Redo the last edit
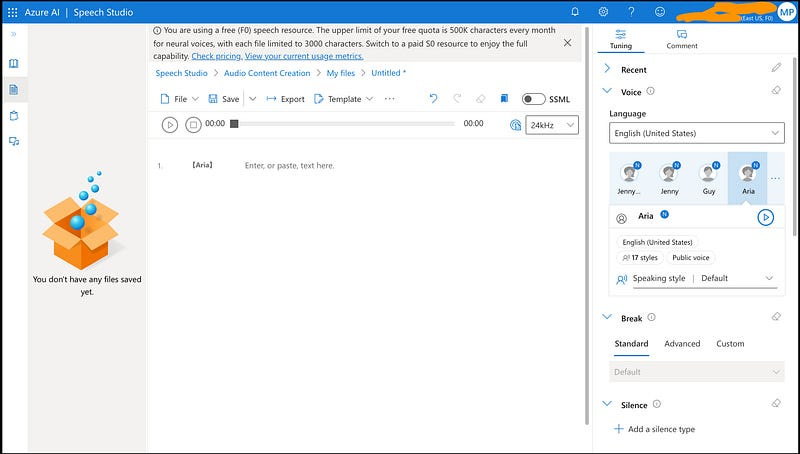Screen dimensions: 800x454 point(457,98)
